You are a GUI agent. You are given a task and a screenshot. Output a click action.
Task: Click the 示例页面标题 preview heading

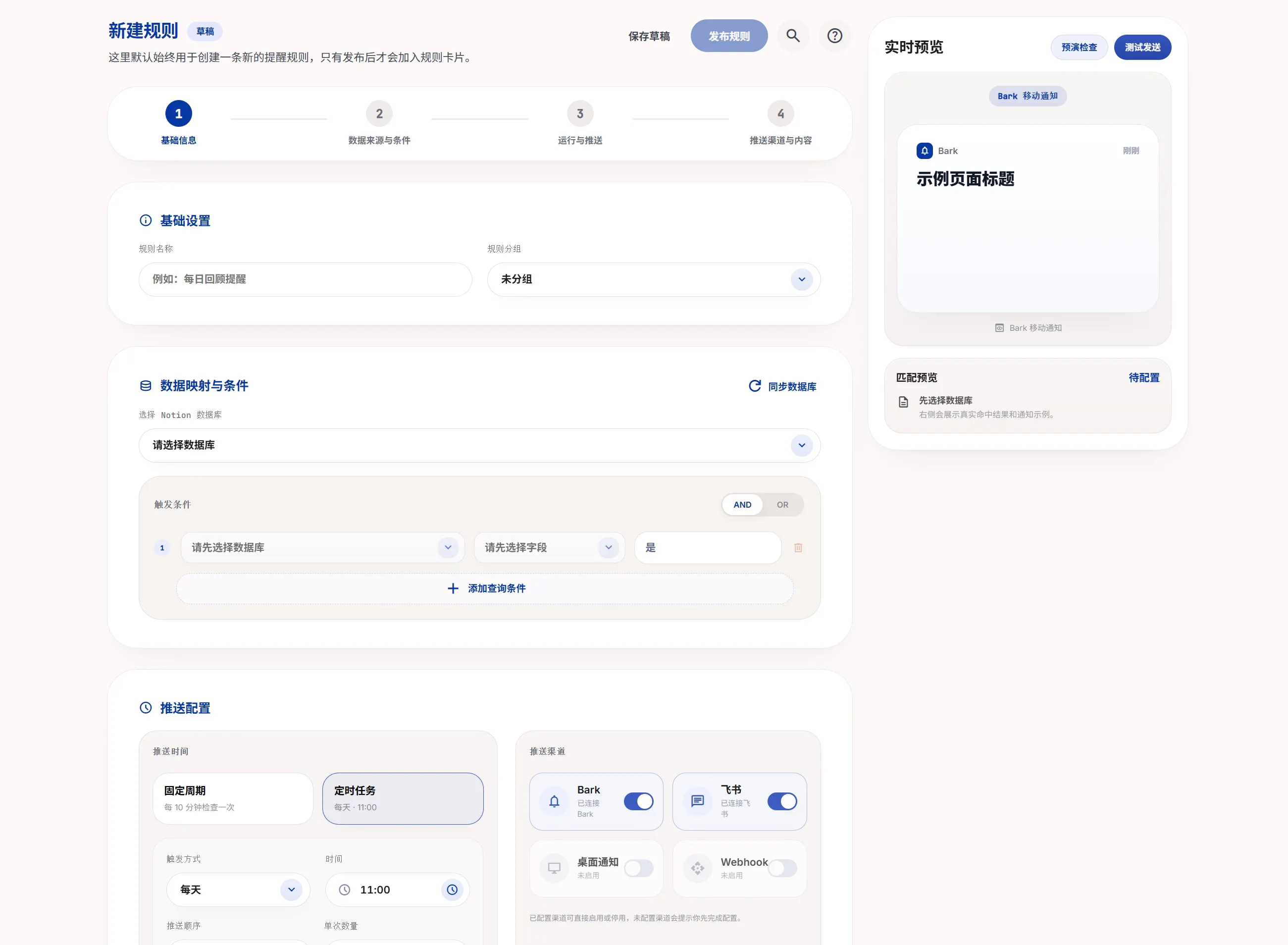tap(966, 179)
